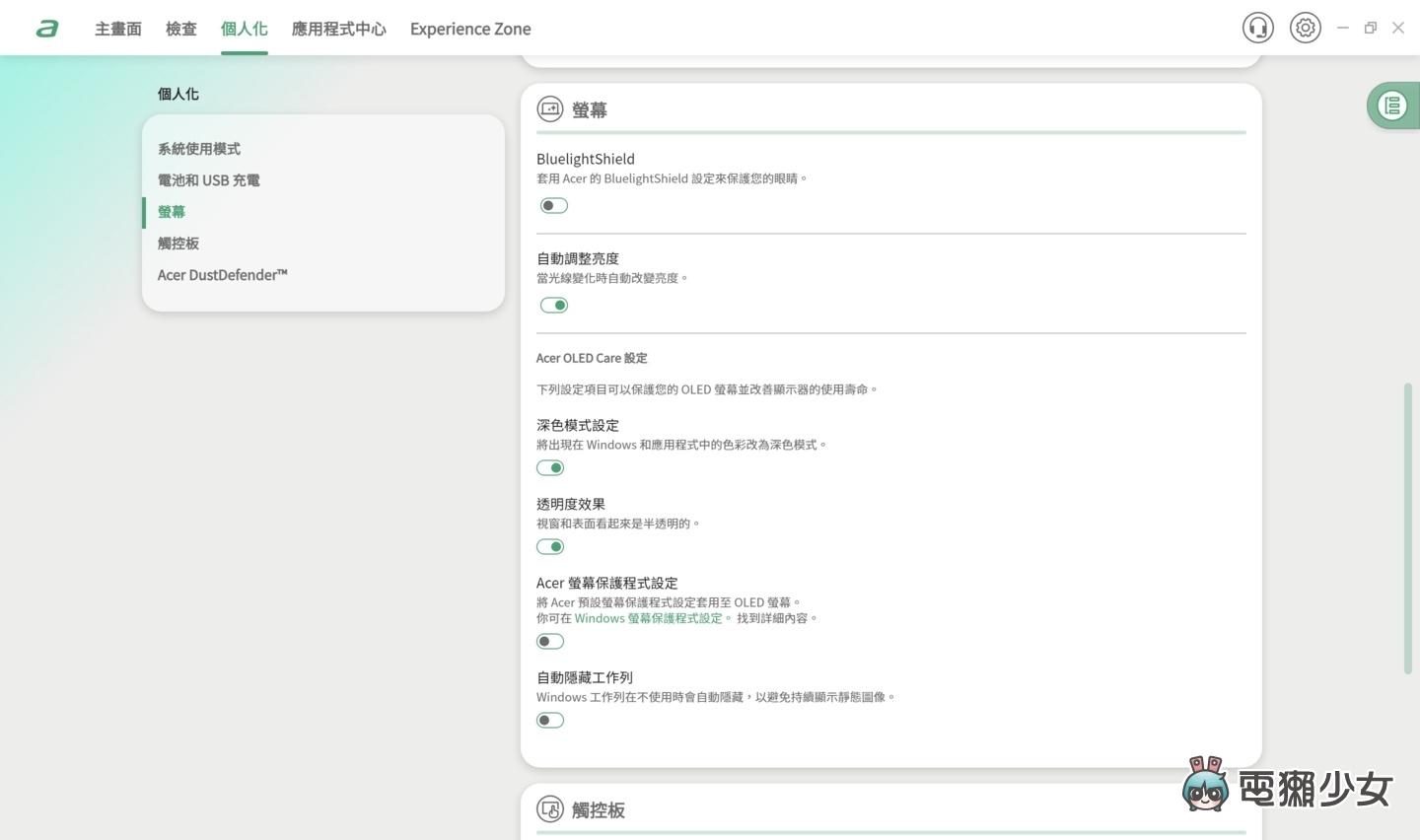Enable the 自動隱藏工作列 toggle
The width and height of the screenshot is (1420, 840).
click(550, 720)
